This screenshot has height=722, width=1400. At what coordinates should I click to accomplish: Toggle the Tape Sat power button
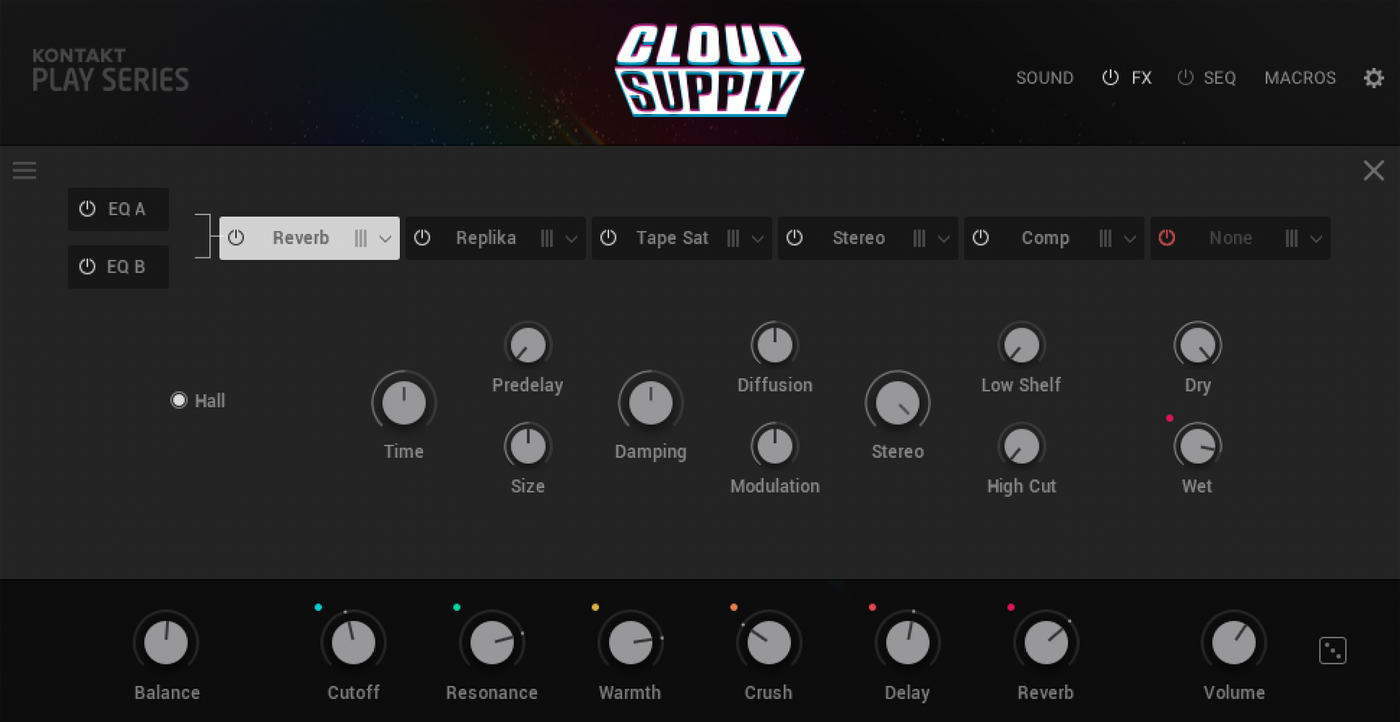point(608,238)
